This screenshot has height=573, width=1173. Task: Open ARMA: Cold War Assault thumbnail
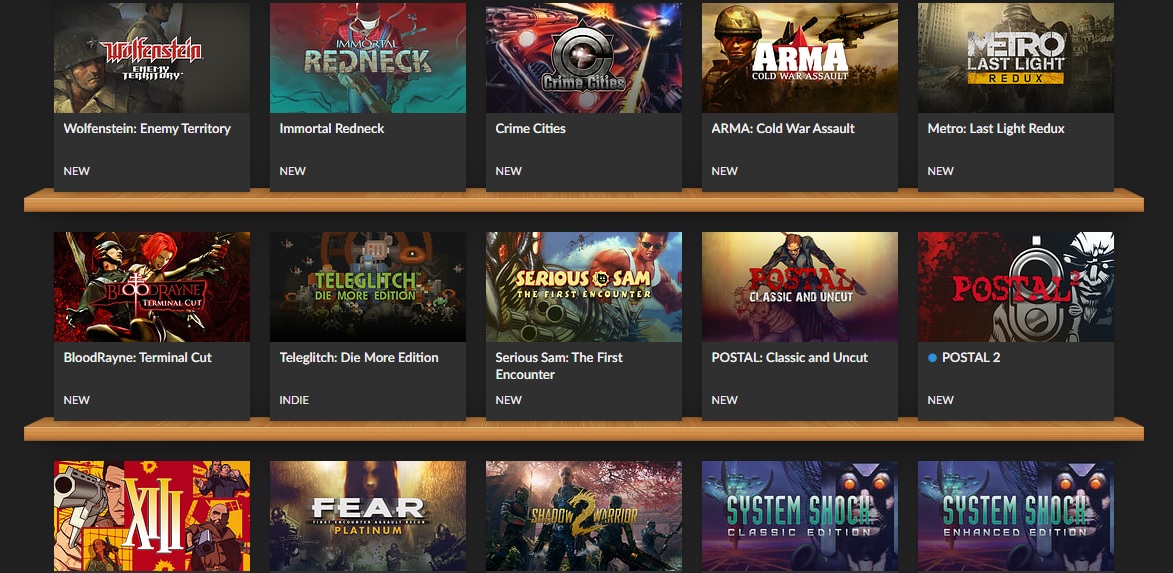(x=800, y=58)
